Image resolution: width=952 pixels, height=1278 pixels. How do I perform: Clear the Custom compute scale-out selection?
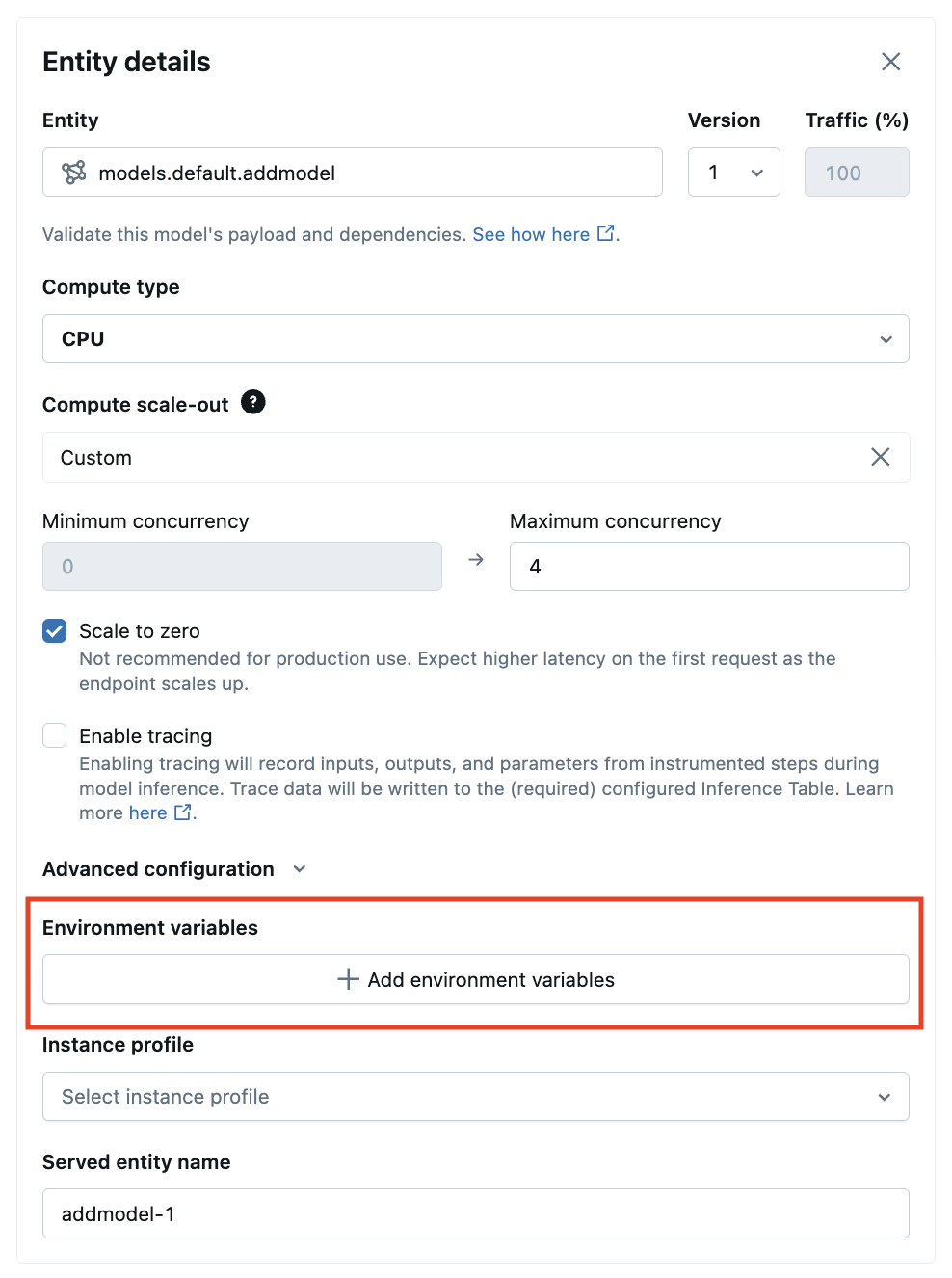click(880, 457)
